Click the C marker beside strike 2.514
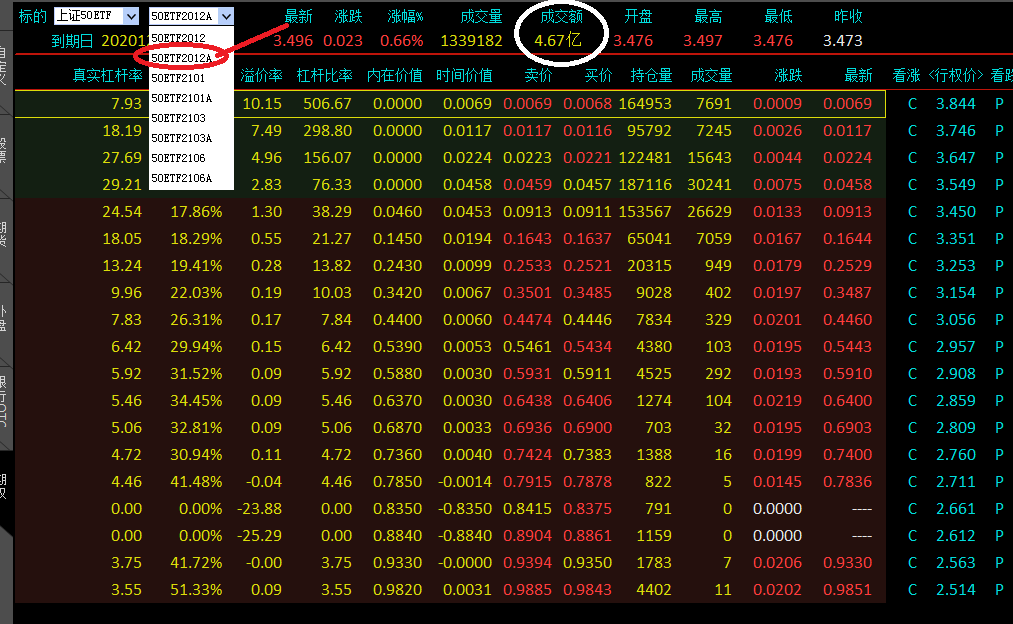 912,590
